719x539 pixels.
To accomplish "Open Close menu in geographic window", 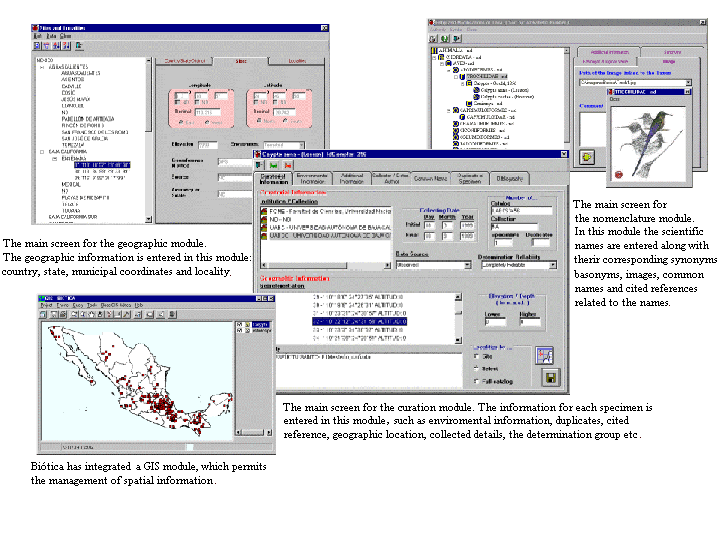I will click(x=66, y=36).
